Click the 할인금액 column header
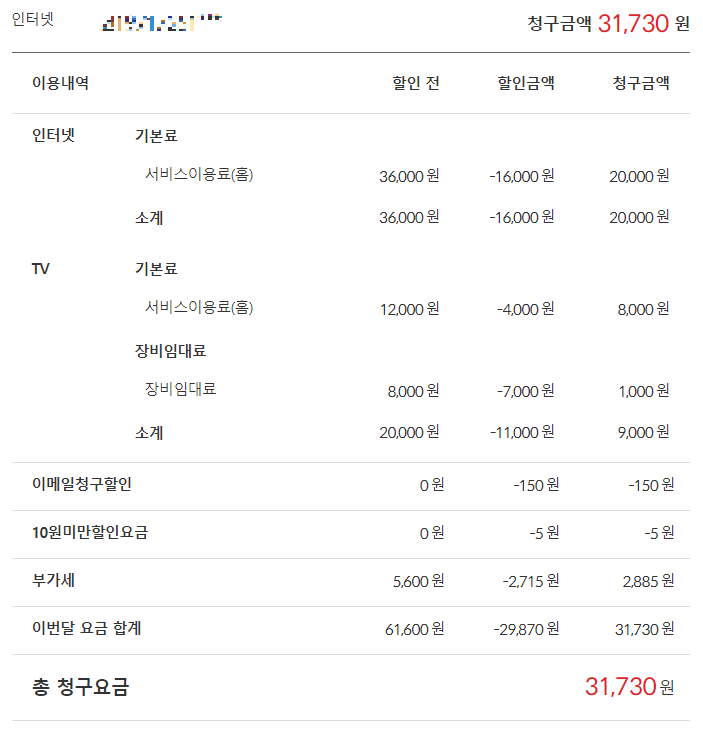Viewport: 703px width, 729px height. pos(525,83)
